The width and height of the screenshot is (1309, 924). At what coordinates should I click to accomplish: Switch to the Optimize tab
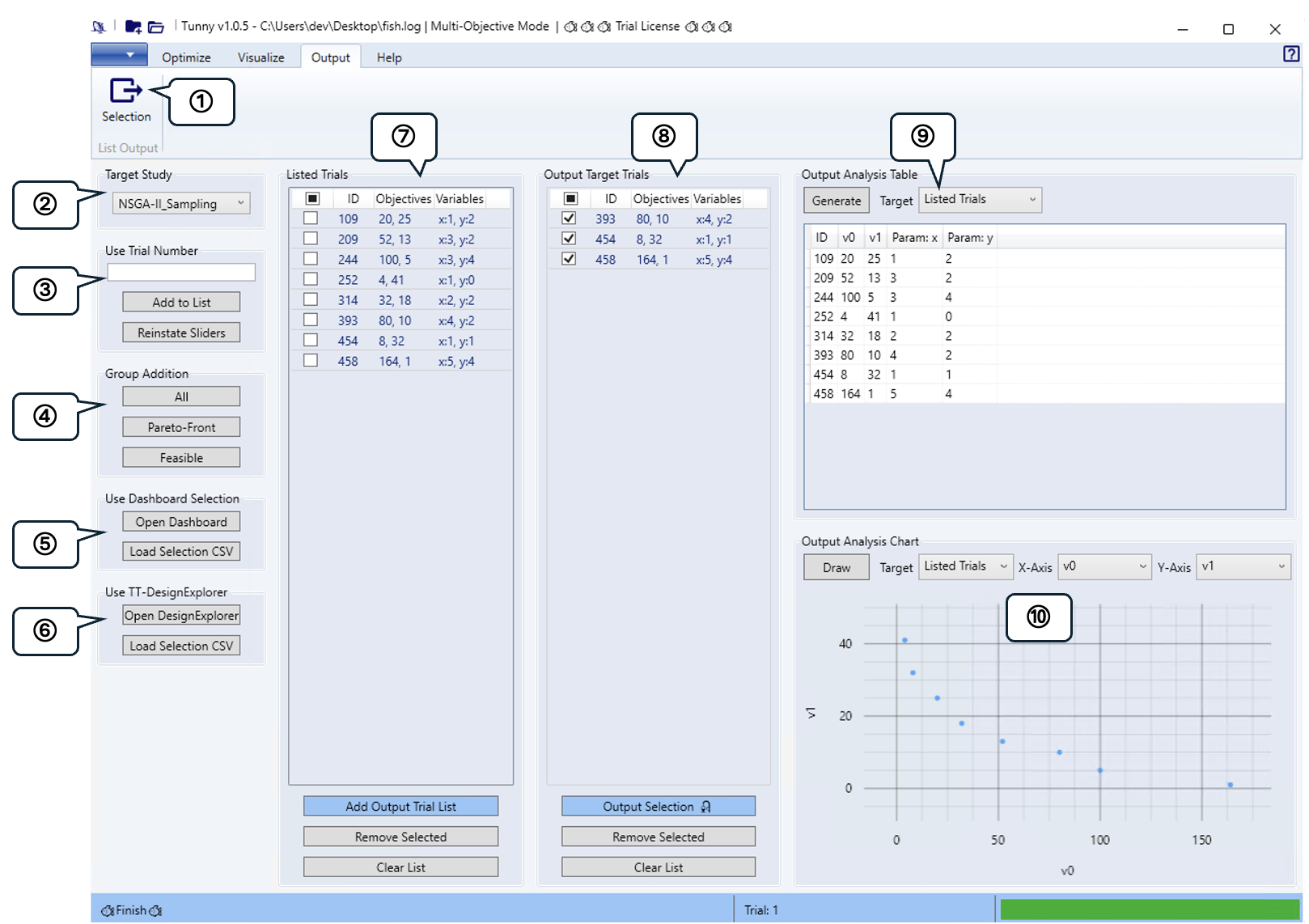click(186, 57)
